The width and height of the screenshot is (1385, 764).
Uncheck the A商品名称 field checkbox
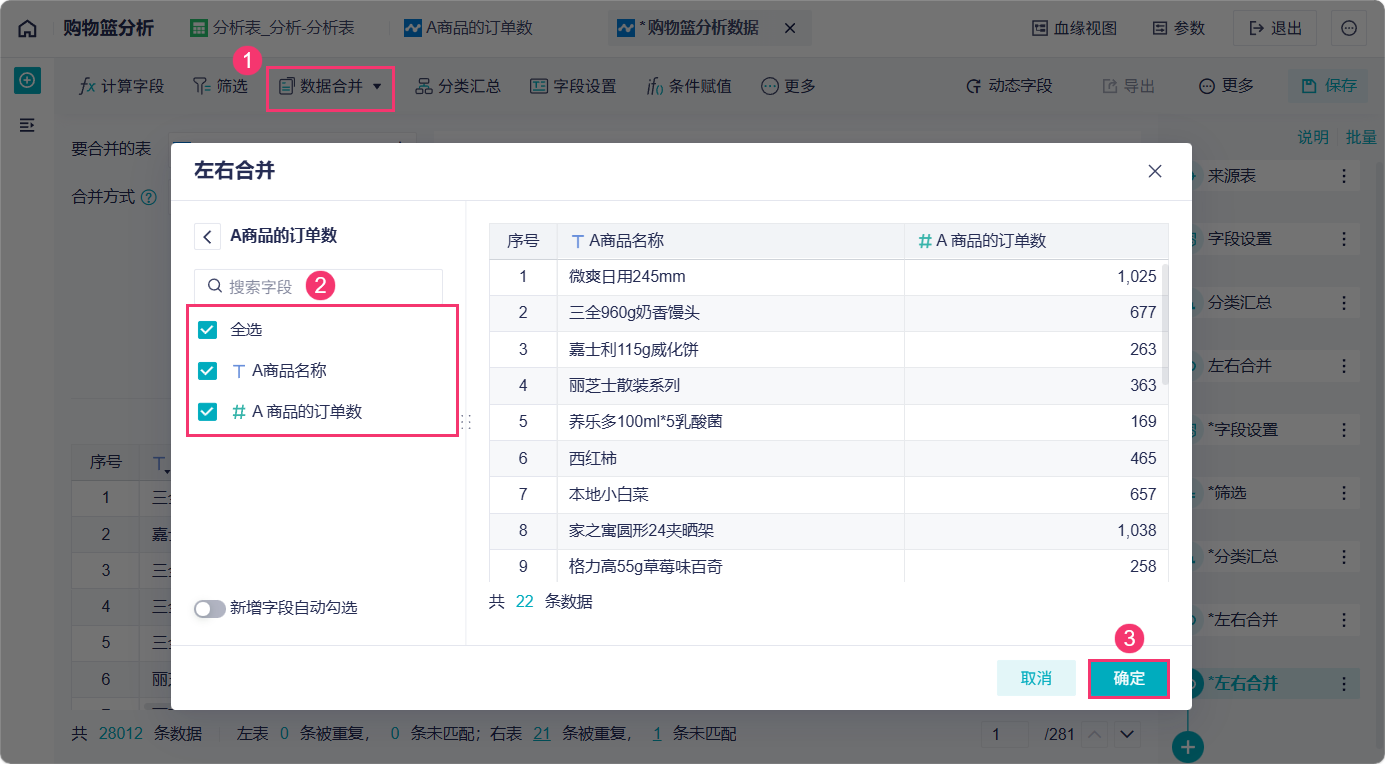tap(207, 370)
